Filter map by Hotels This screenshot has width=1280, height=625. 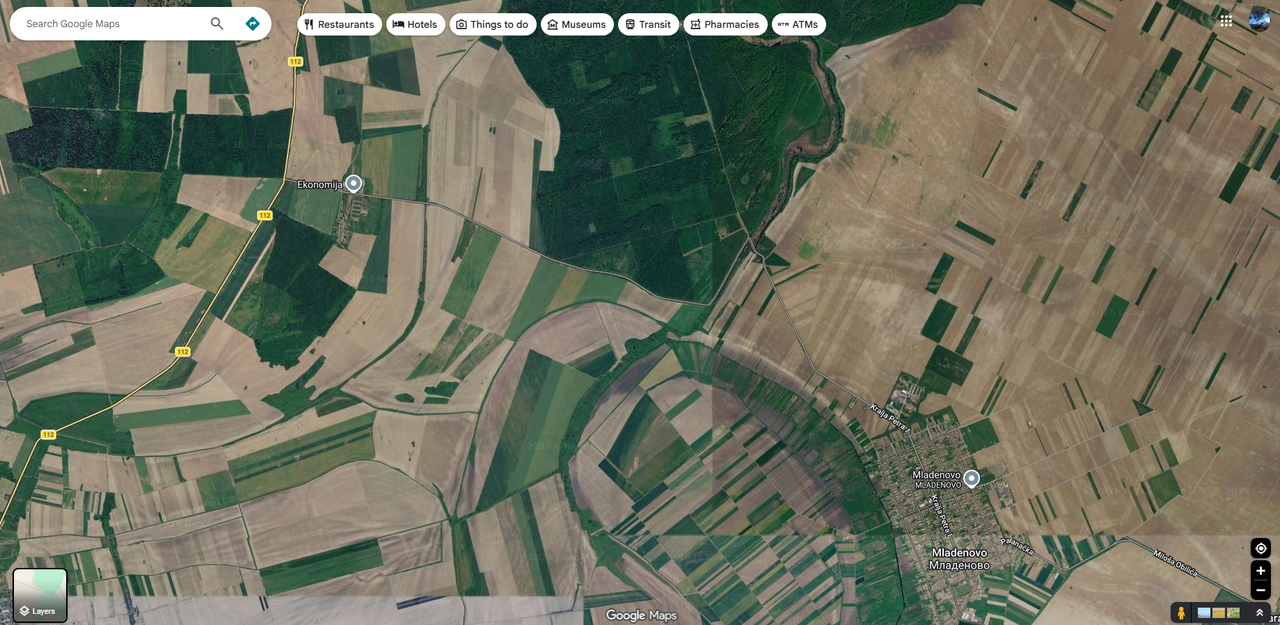pyautogui.click(x=415, y=24)
